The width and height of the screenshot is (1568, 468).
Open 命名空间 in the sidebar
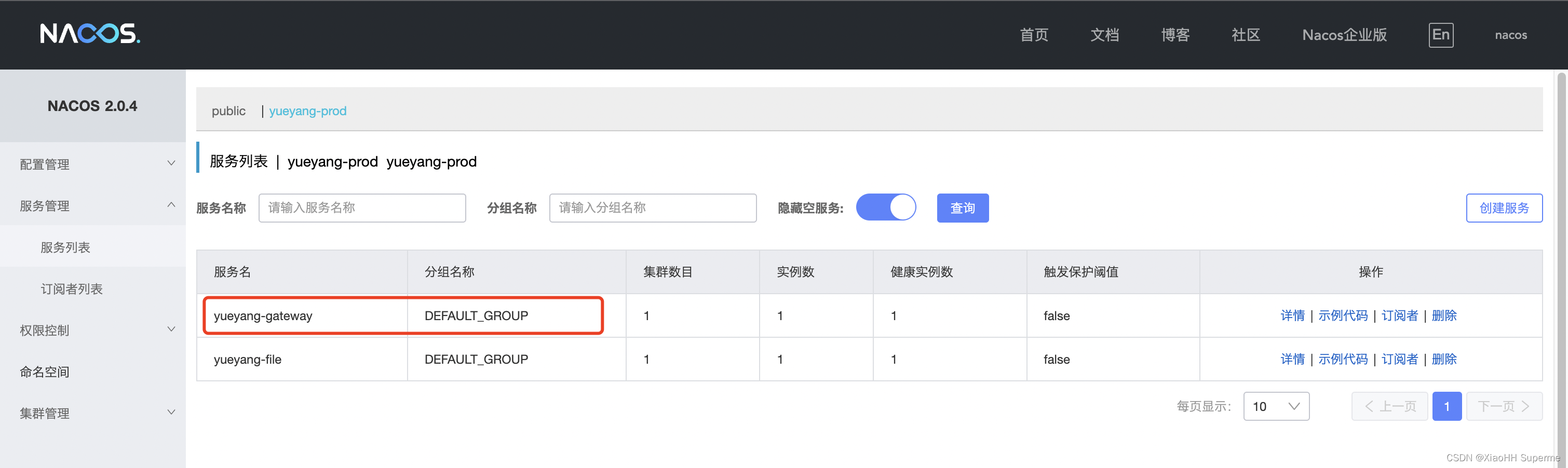click(x=45, y=371)
